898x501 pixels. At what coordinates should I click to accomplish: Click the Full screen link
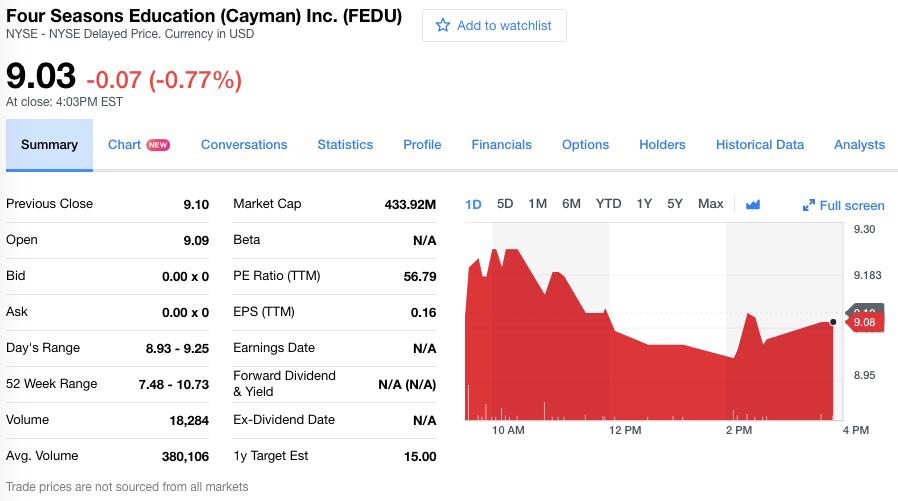pos(843,205)
